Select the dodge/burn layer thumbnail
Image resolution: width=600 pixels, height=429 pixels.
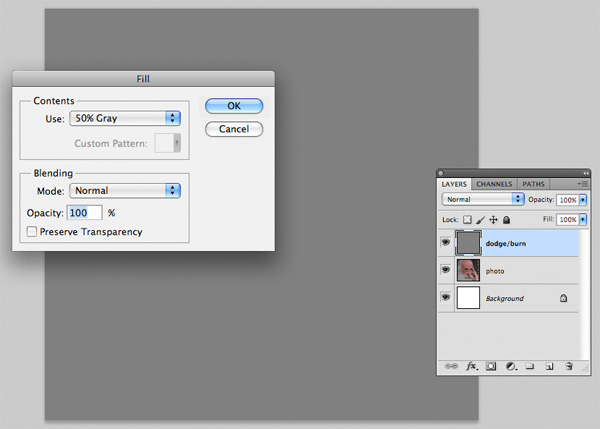(x=468, y=243)
